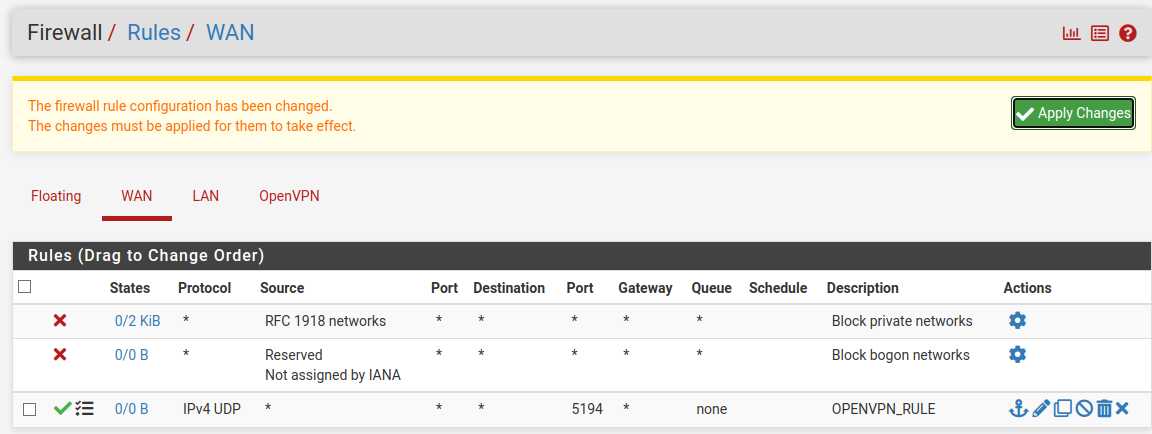The image size is (1152, 434).
Task: Edit OPENVPN_RULE with the pencil icon
Action: pyautogui.click(x=1041, y=408)
